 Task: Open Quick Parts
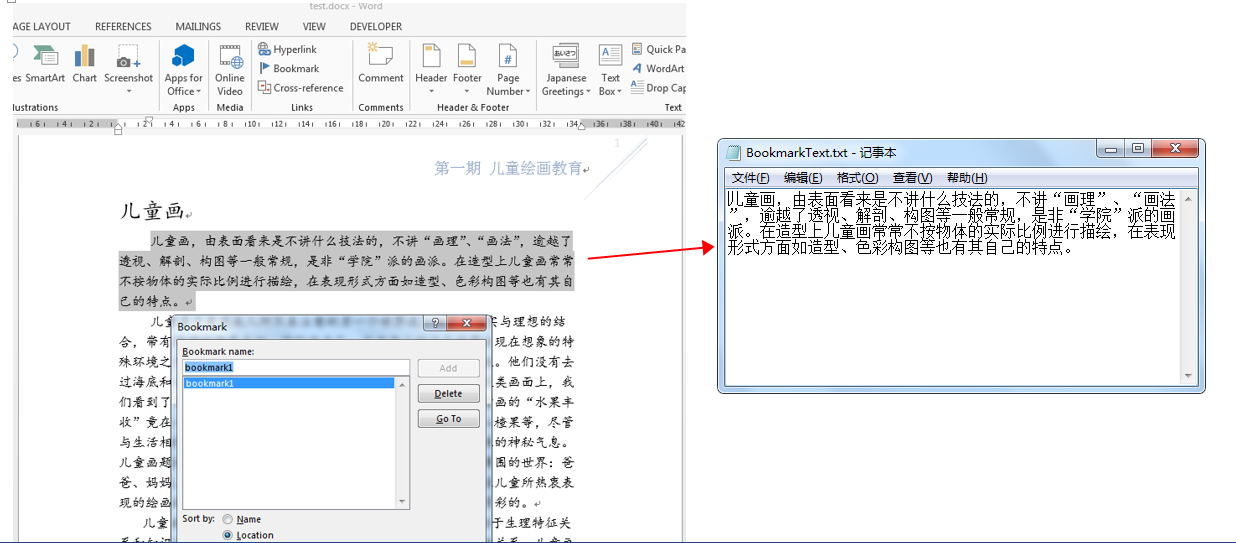click(x=659, y=49)
